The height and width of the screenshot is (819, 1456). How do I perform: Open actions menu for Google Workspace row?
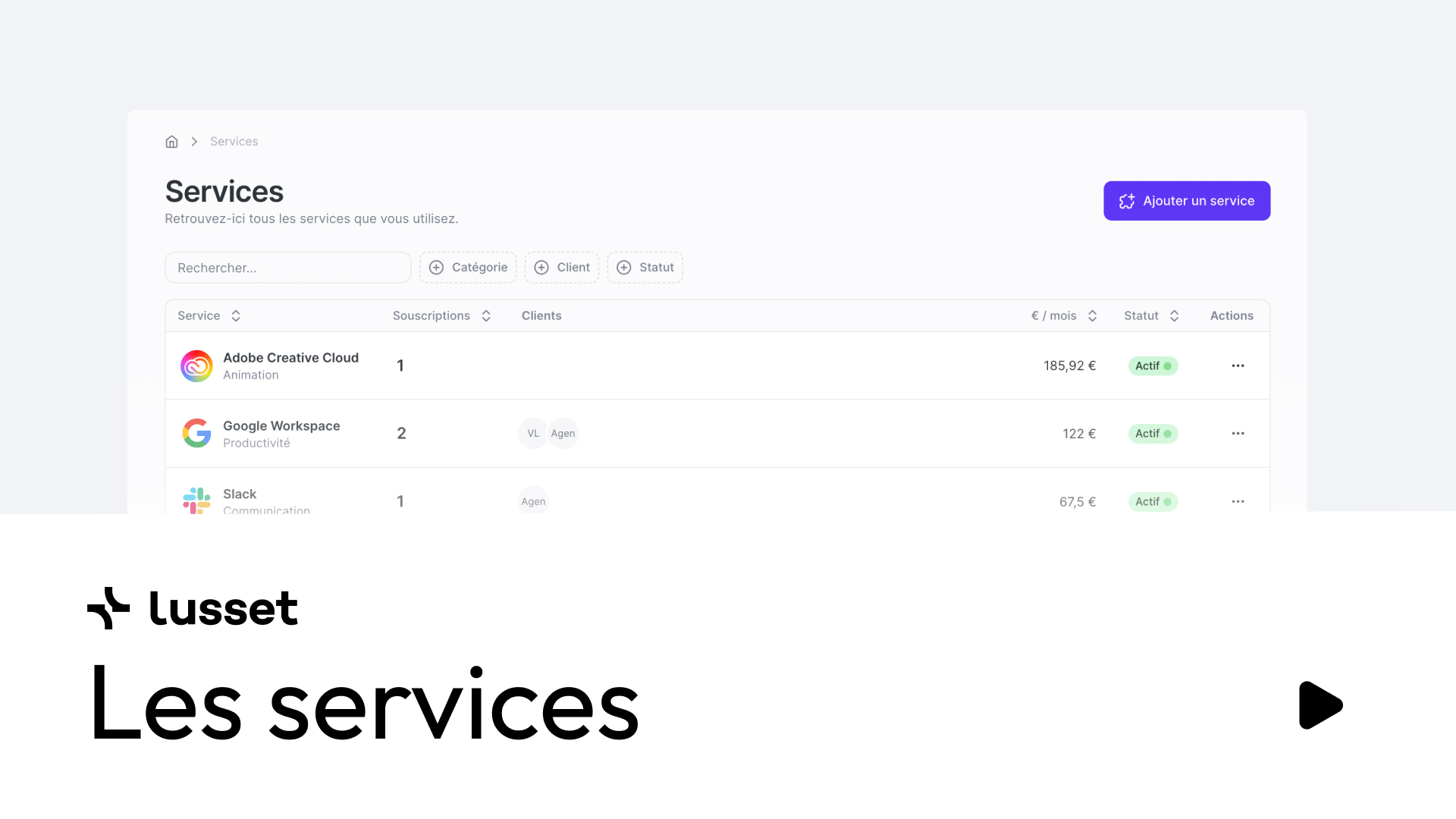click(x=1238, y=433)
